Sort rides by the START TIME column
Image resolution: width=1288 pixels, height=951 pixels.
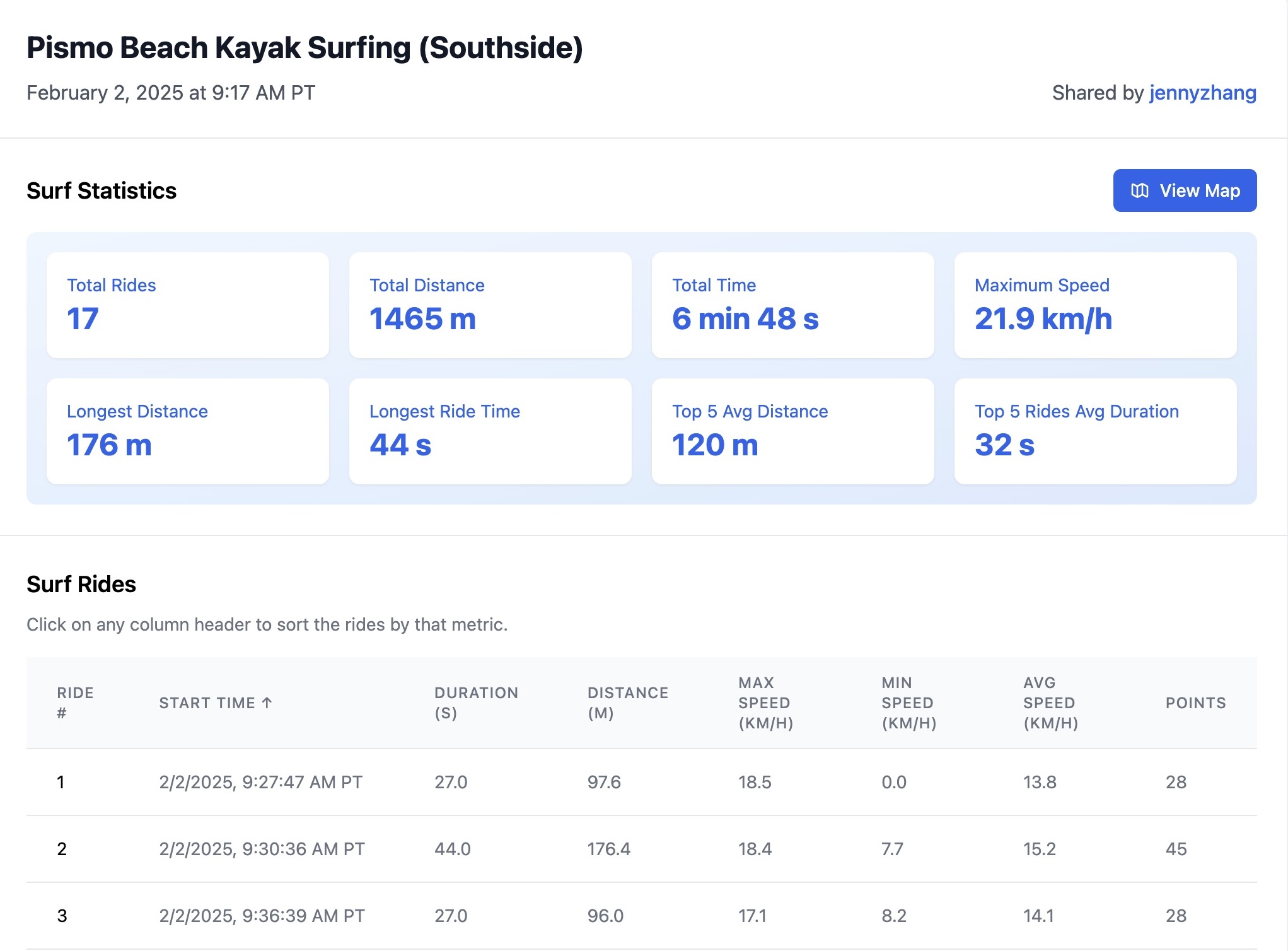[x=209, y=703]
